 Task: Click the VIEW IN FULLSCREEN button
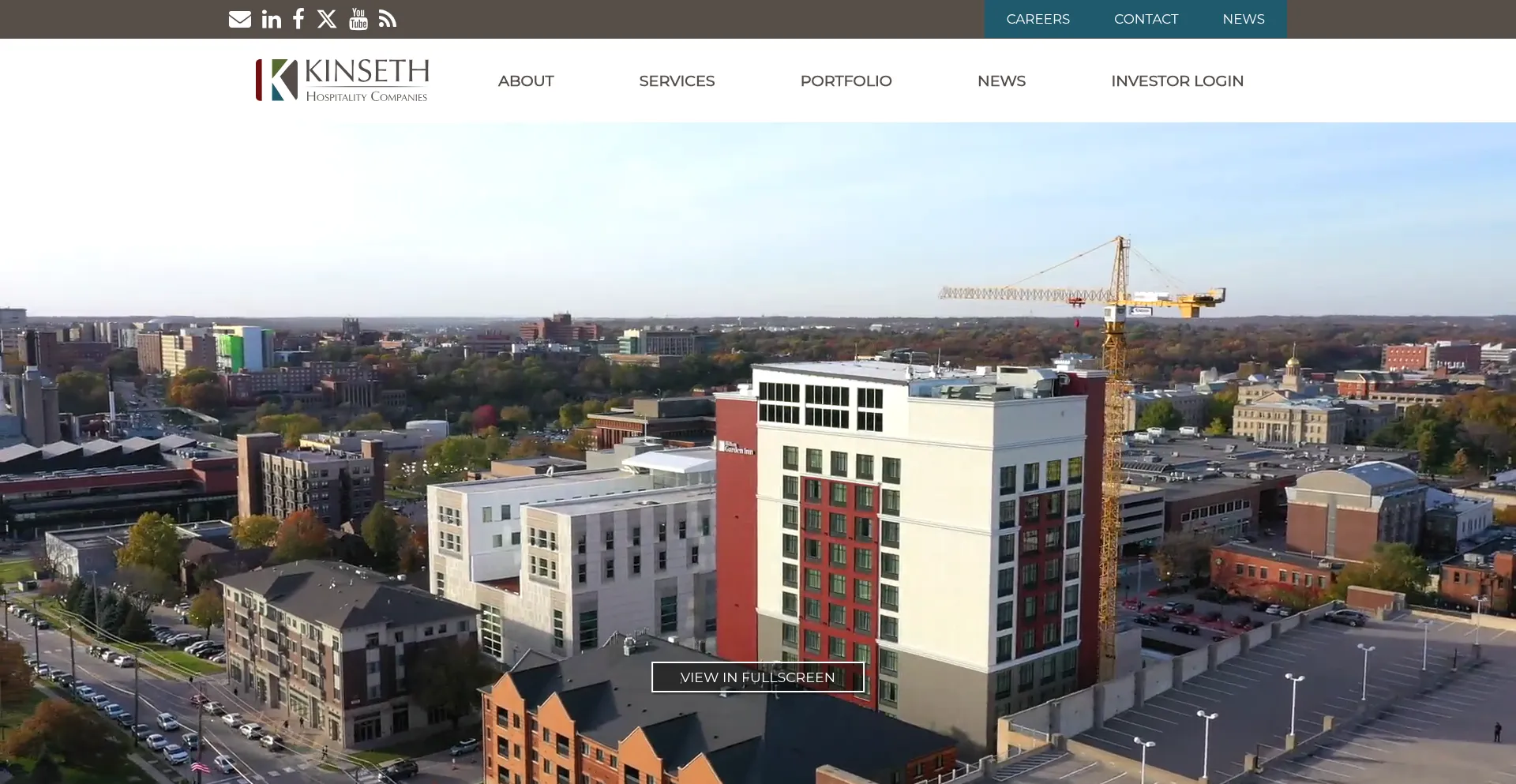tap(756, 677)
